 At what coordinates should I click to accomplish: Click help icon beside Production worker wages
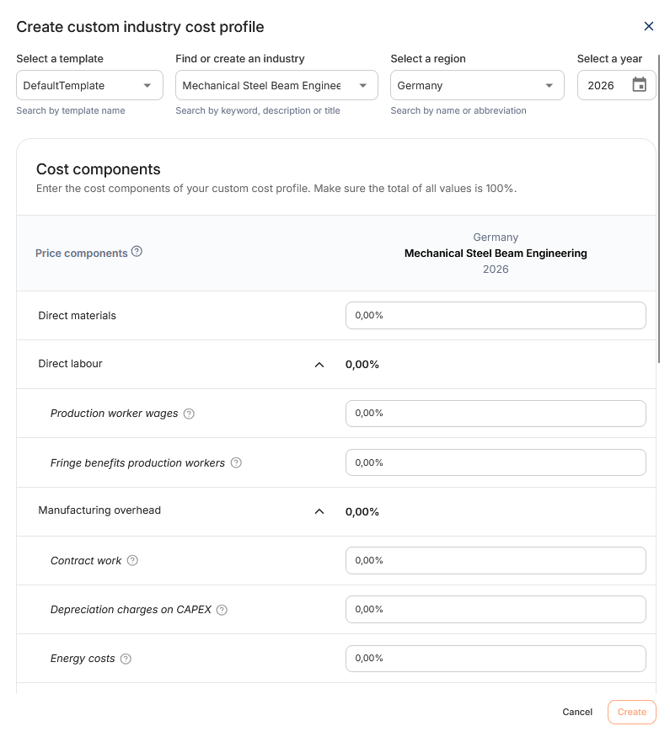pyautogui.click(x=189, y=414)
